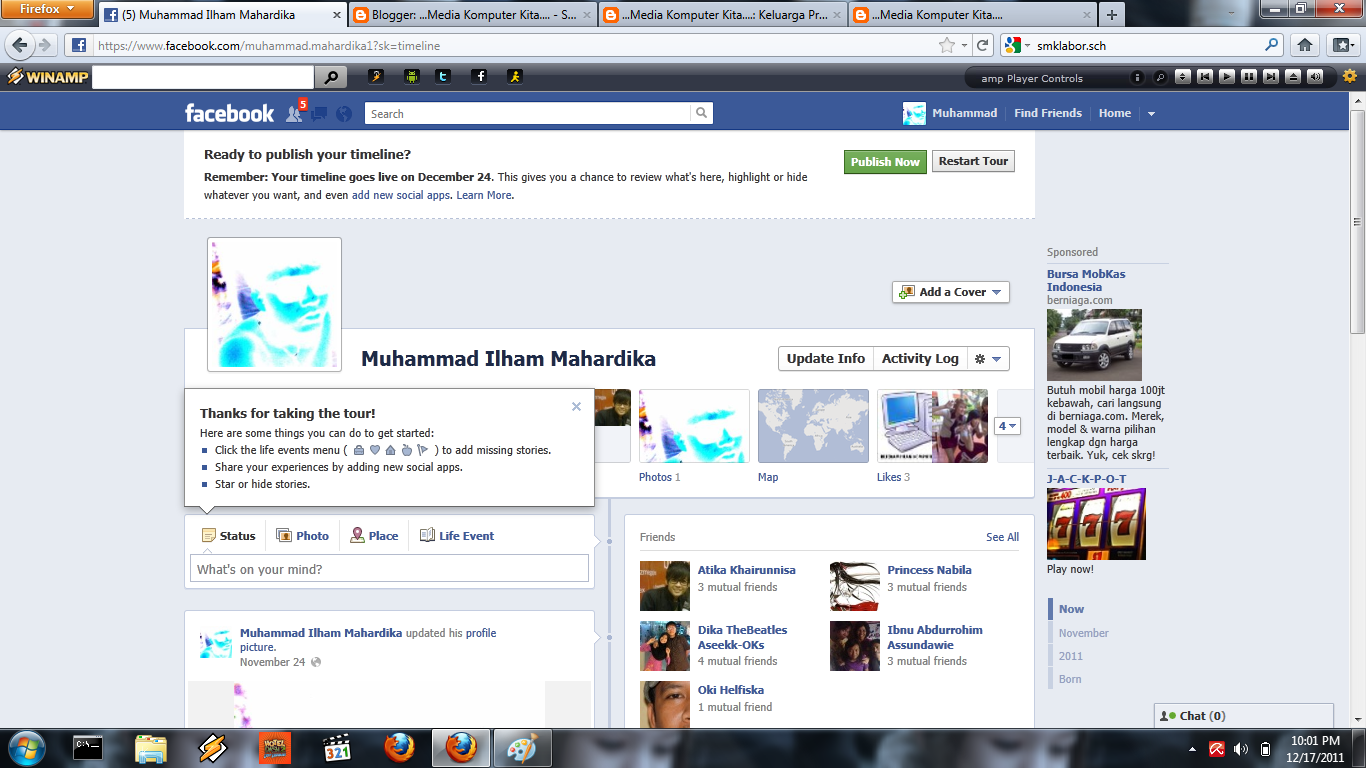Open Facebook friend requests icon showing 5

[293, 113]
